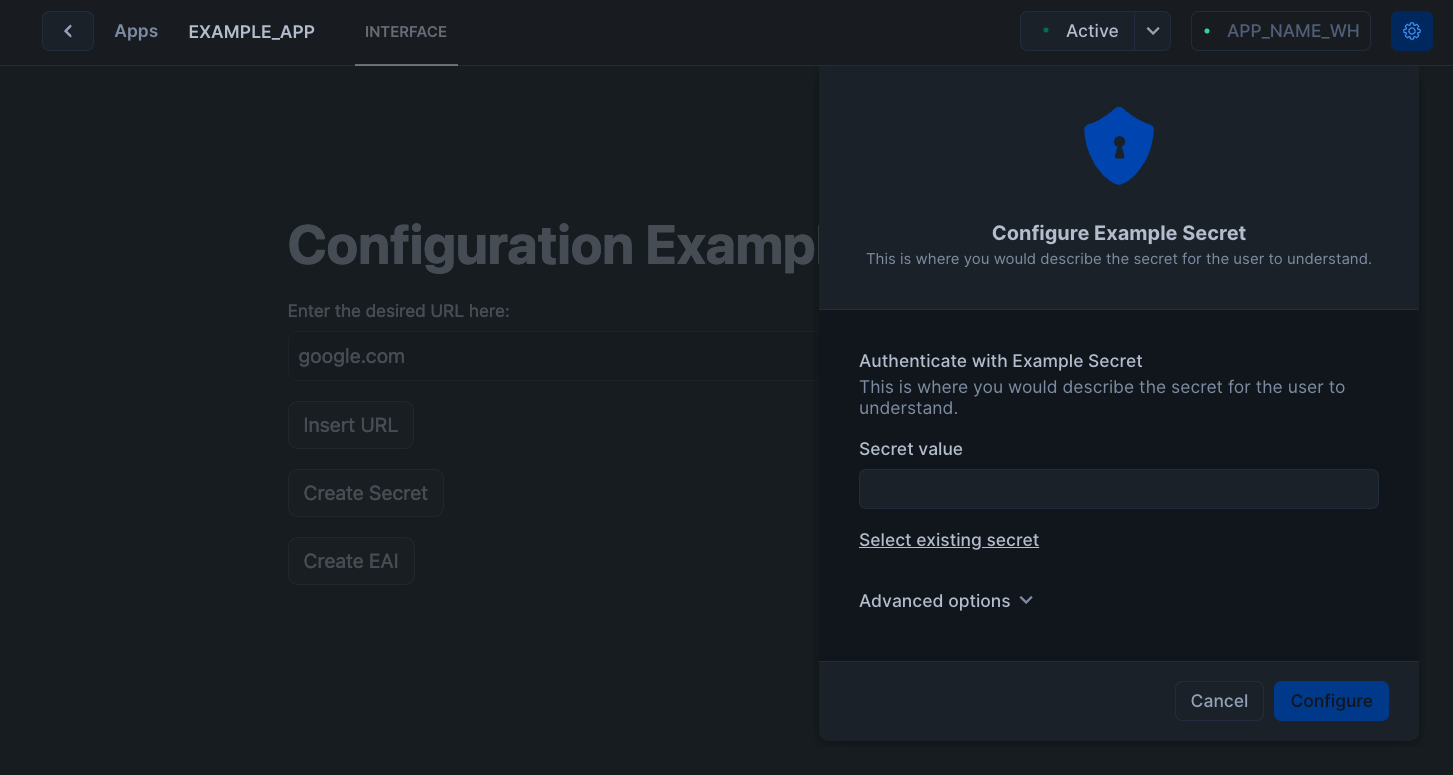Open the APP_NAME_WH selector
1453x775 pixels.
[1280, 31]
